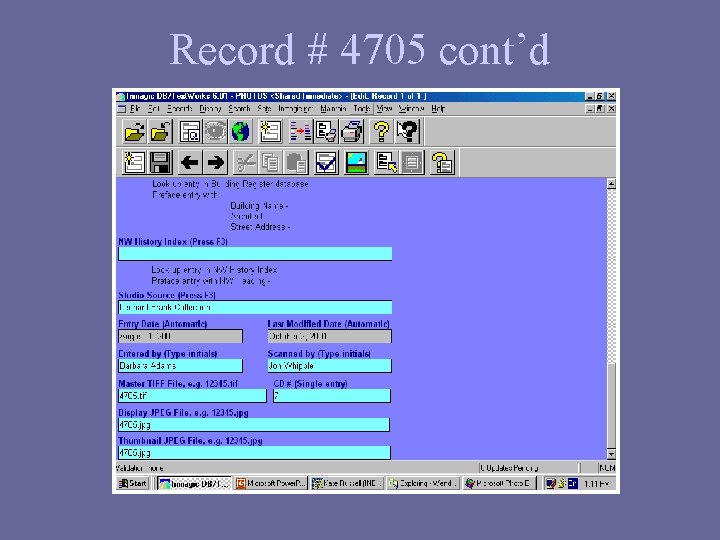Click the context help pointer icon
Screen dimensions: 720x540
pos(407,132)
